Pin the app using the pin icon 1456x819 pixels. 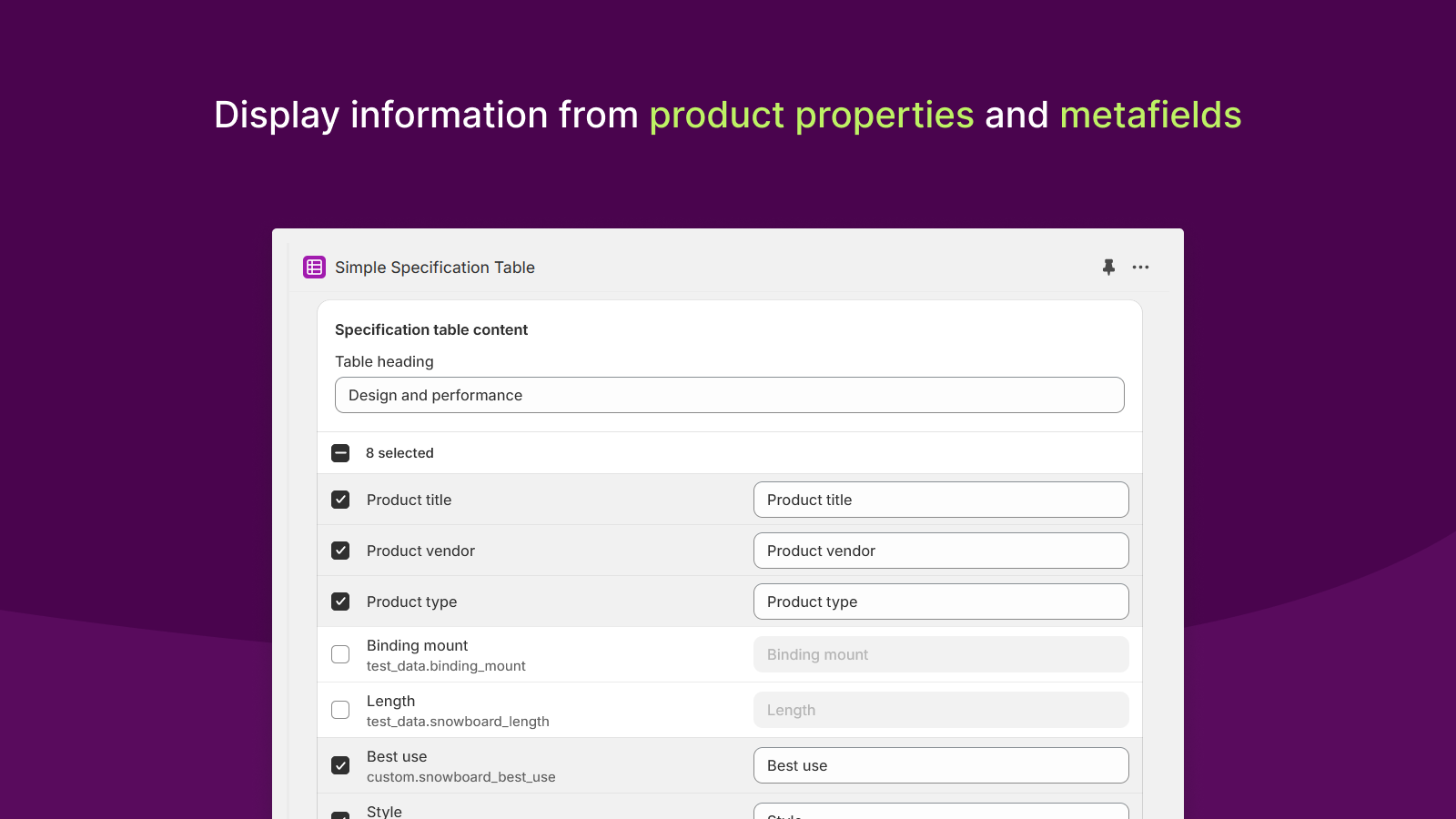click(x=1108, y=267)
